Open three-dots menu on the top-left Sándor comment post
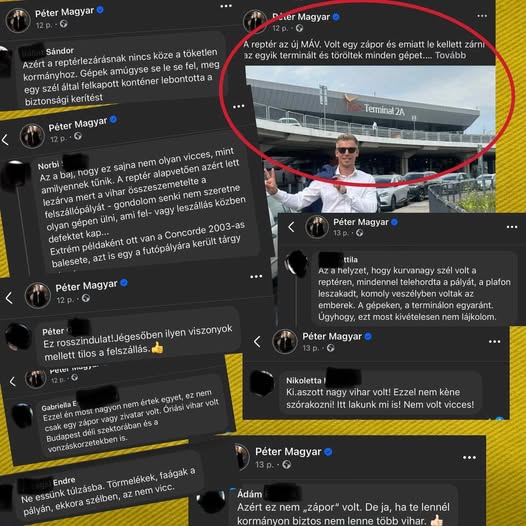Image resolution: width=526 pixels, height=526 pixels. [x=226, y=6]
